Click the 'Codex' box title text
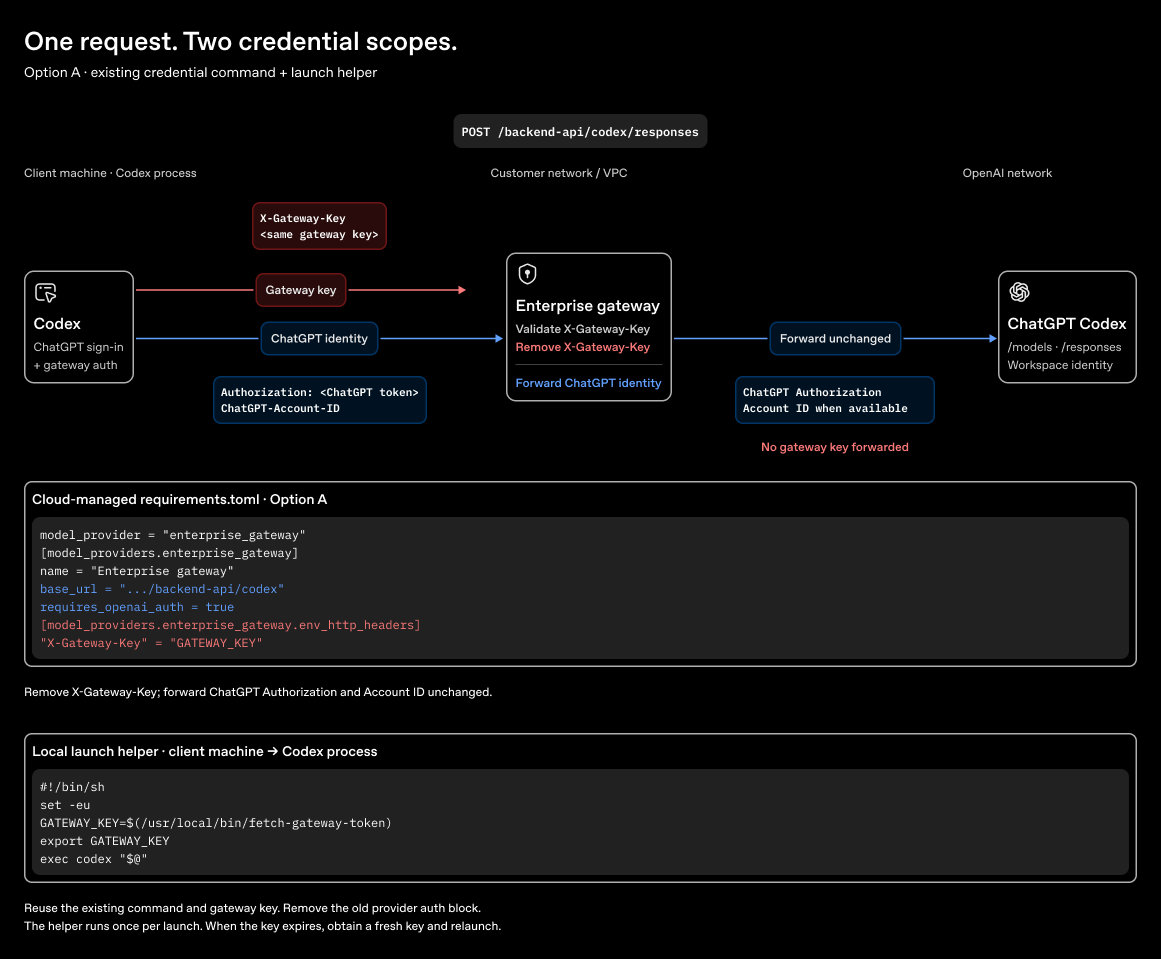Image resolution: width=1161 pixels, height=959 pixels. tap(57, 324)
